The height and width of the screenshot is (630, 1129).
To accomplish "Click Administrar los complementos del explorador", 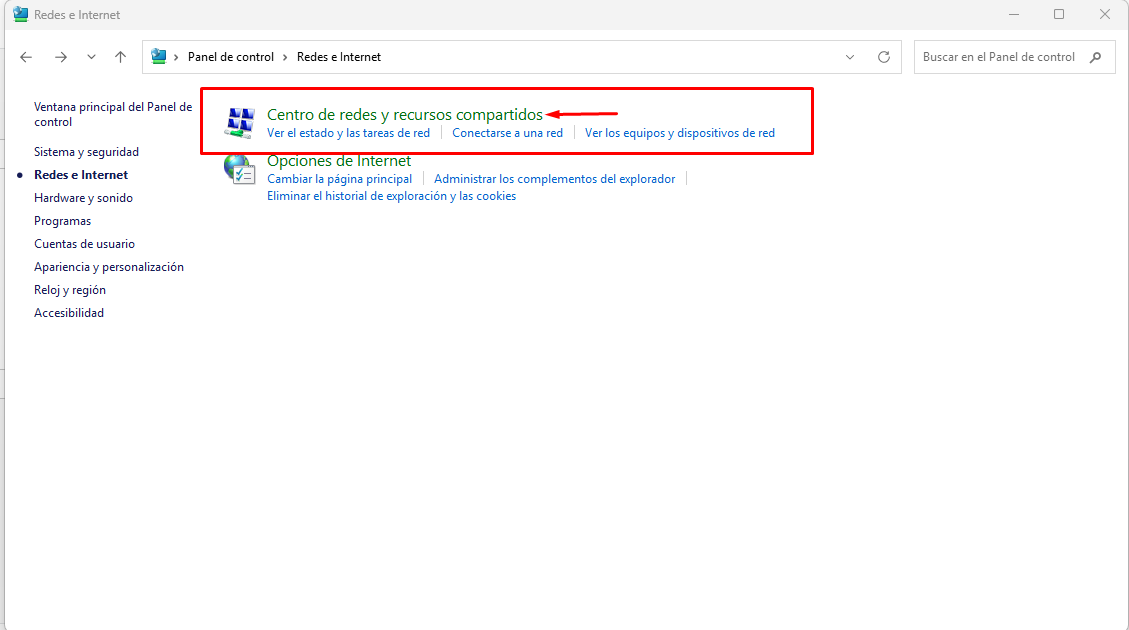I will pyautogui.click(x=554, y=179).
